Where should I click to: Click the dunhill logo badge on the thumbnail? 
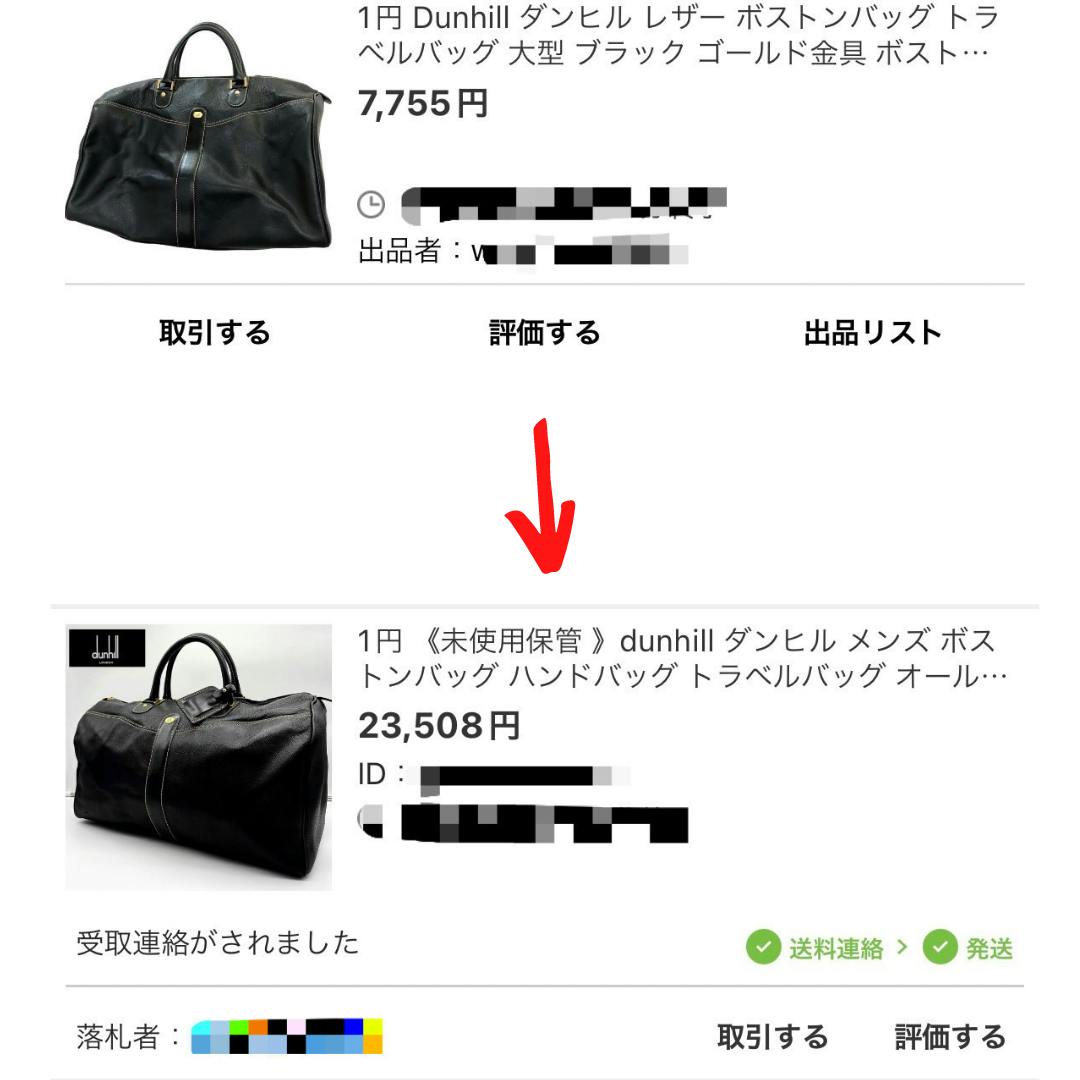[107, 648]
